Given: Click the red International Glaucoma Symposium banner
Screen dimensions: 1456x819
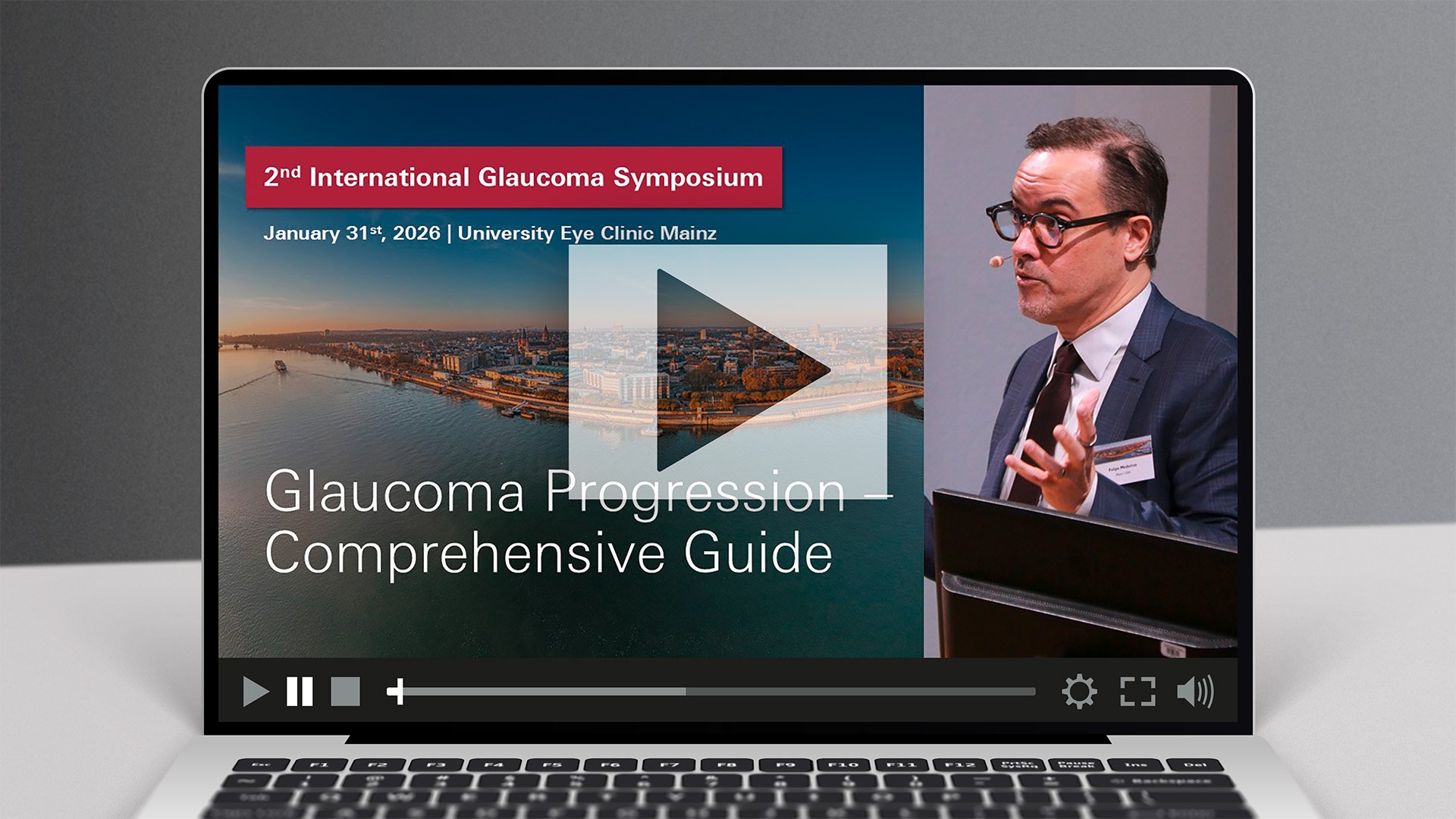Looking at the screenshot, I should click(513, 177).
